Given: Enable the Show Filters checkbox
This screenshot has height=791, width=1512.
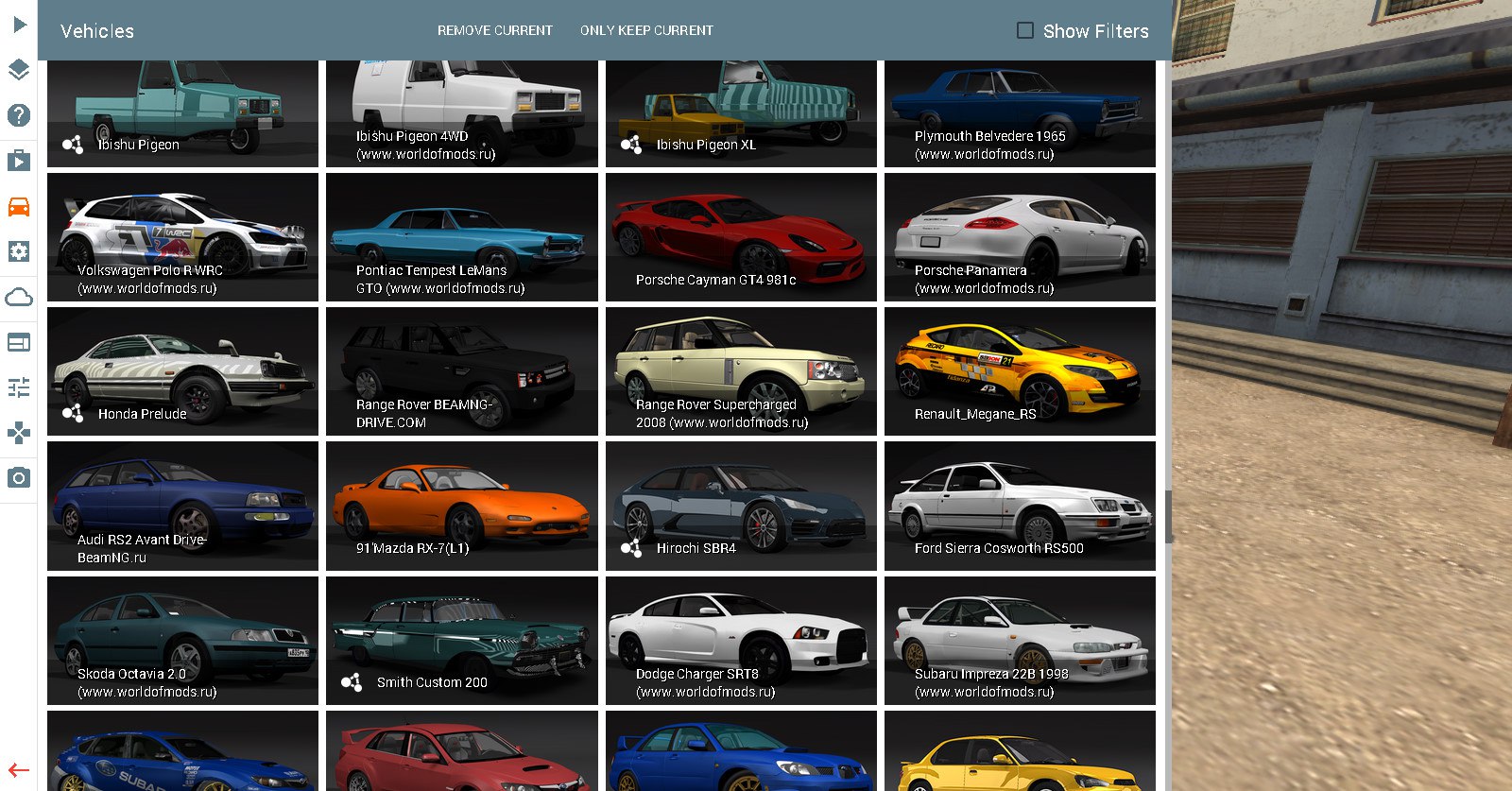Looking at the screenshot, I should click(x=1024, y=30).
